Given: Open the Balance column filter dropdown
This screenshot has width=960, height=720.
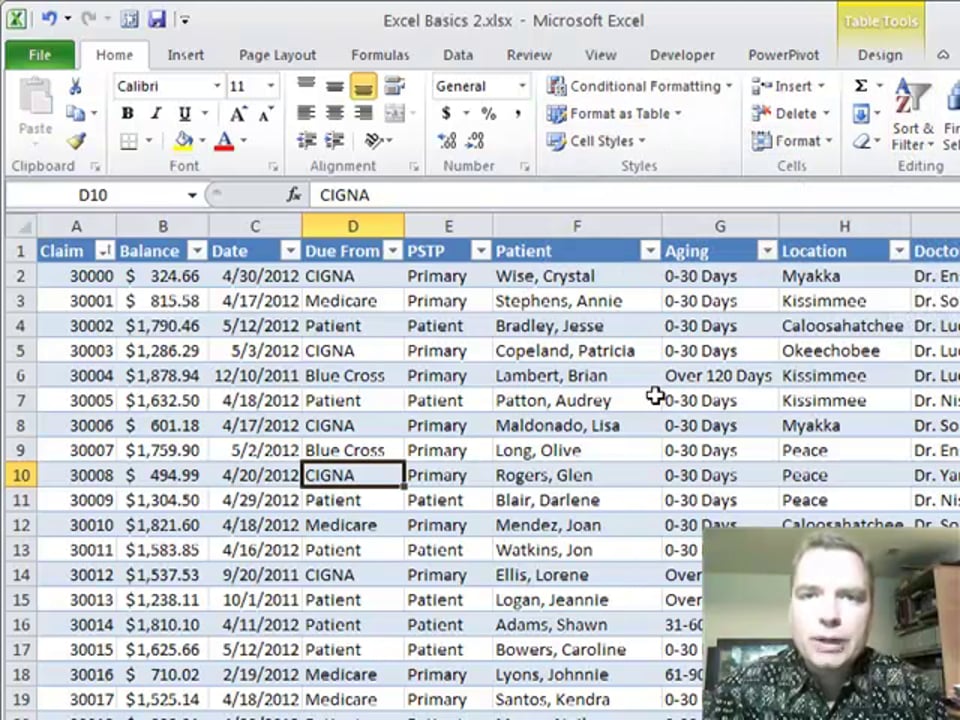Looking at the screenshot, I should 197,250.
